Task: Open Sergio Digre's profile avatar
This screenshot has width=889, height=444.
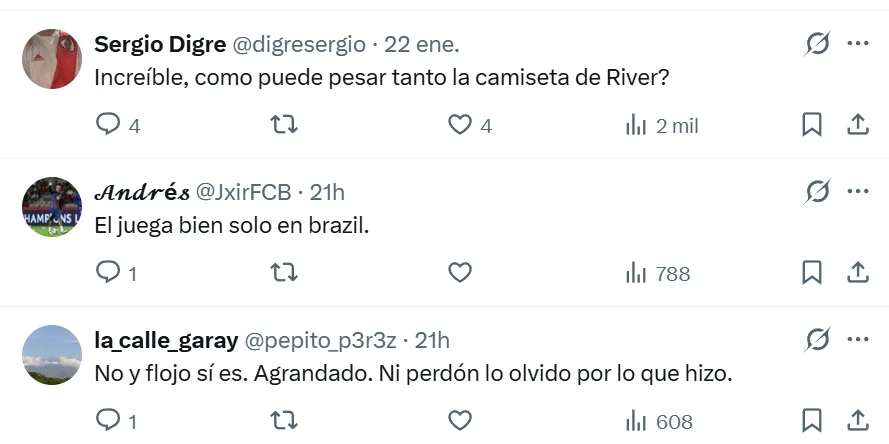Action: [x=52, y=59]
